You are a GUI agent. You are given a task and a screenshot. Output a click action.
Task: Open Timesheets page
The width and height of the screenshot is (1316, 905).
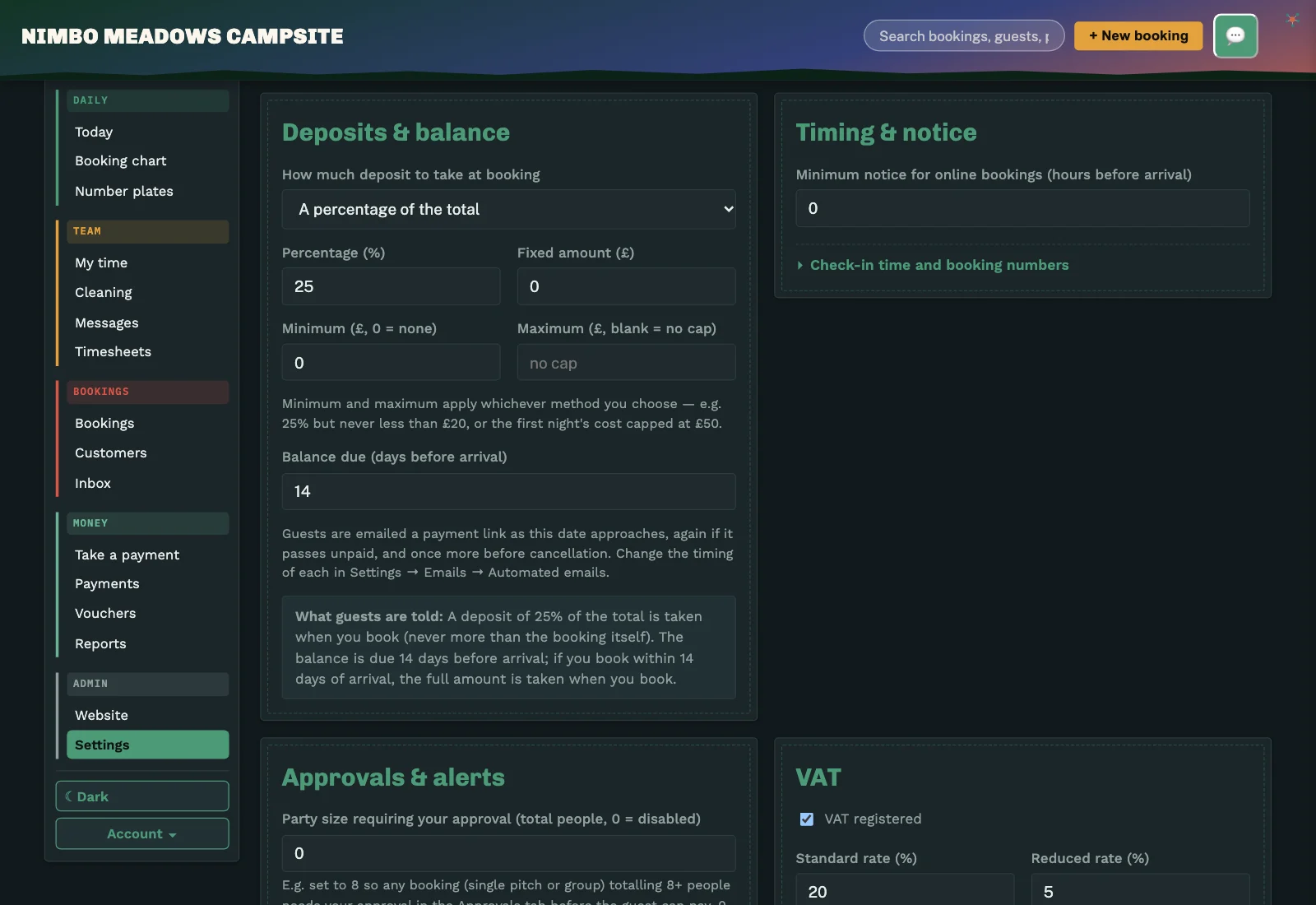[147, 351]
